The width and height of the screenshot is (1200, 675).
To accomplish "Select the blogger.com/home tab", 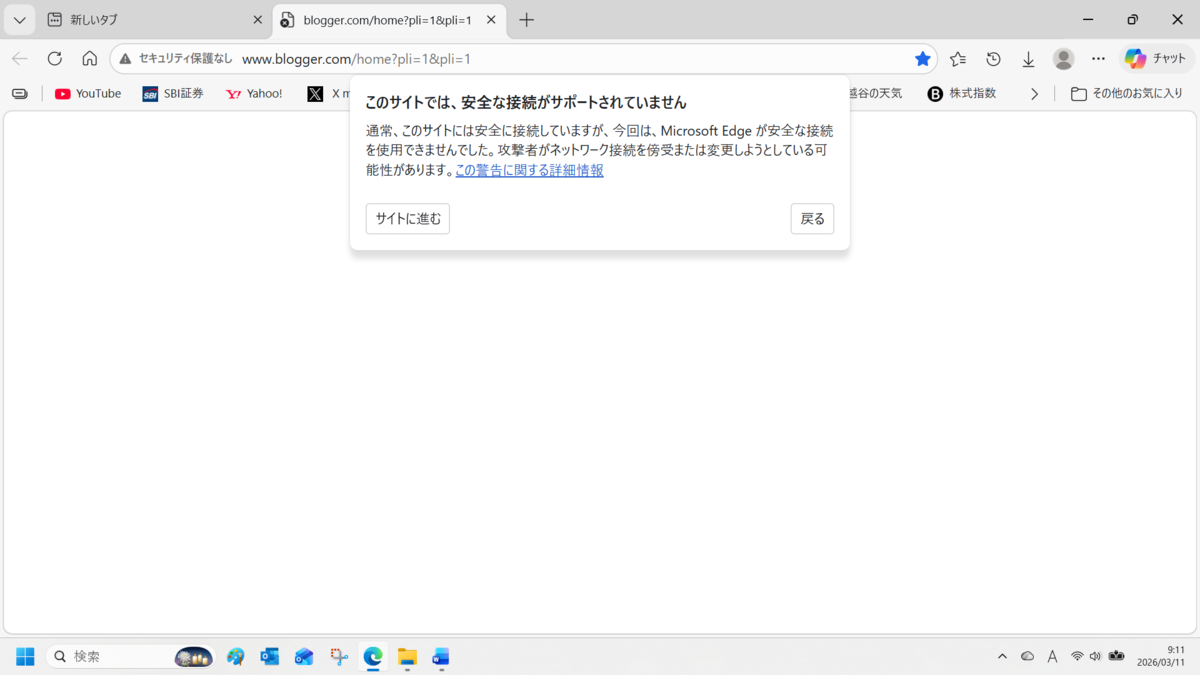I will 388,20.
